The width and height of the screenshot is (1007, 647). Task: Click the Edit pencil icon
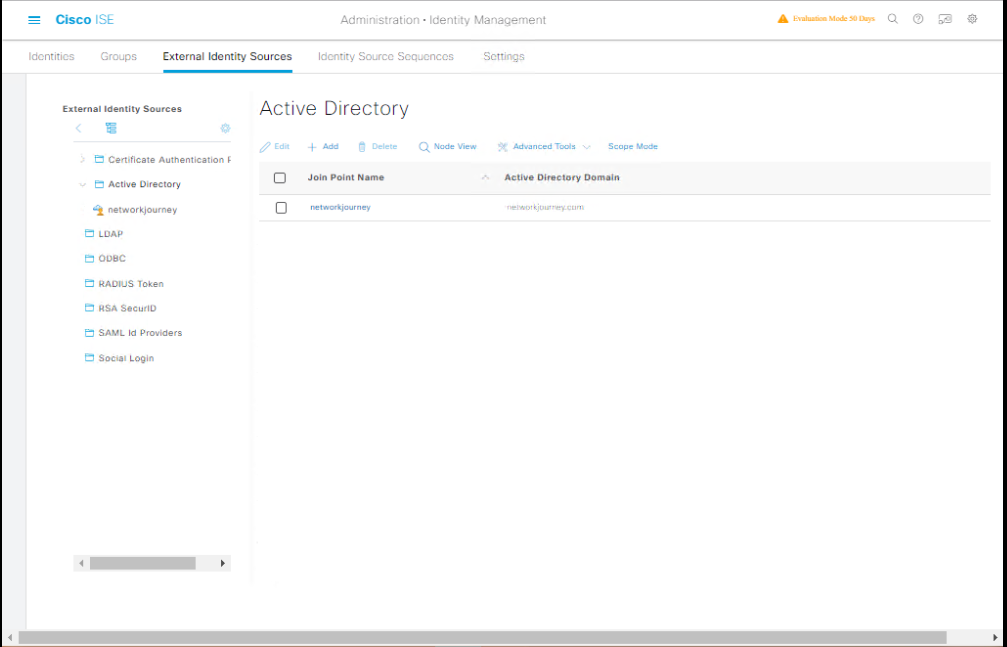tap(265, 147)
